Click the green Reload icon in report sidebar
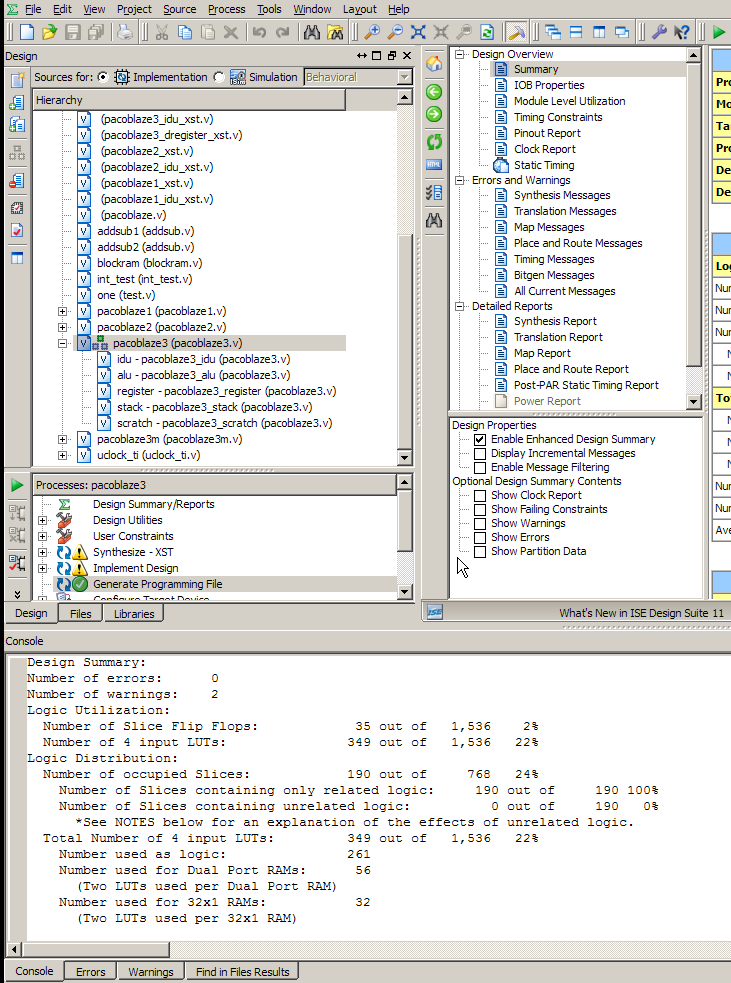 click(x=434, y=142)
